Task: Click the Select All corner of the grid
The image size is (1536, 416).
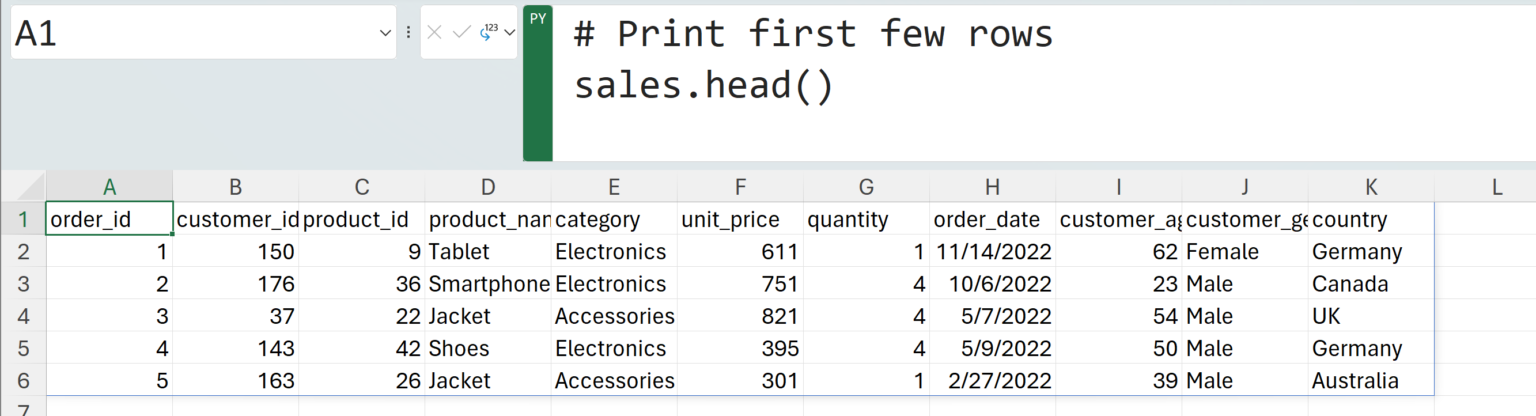Action: [x=23, y=186]
